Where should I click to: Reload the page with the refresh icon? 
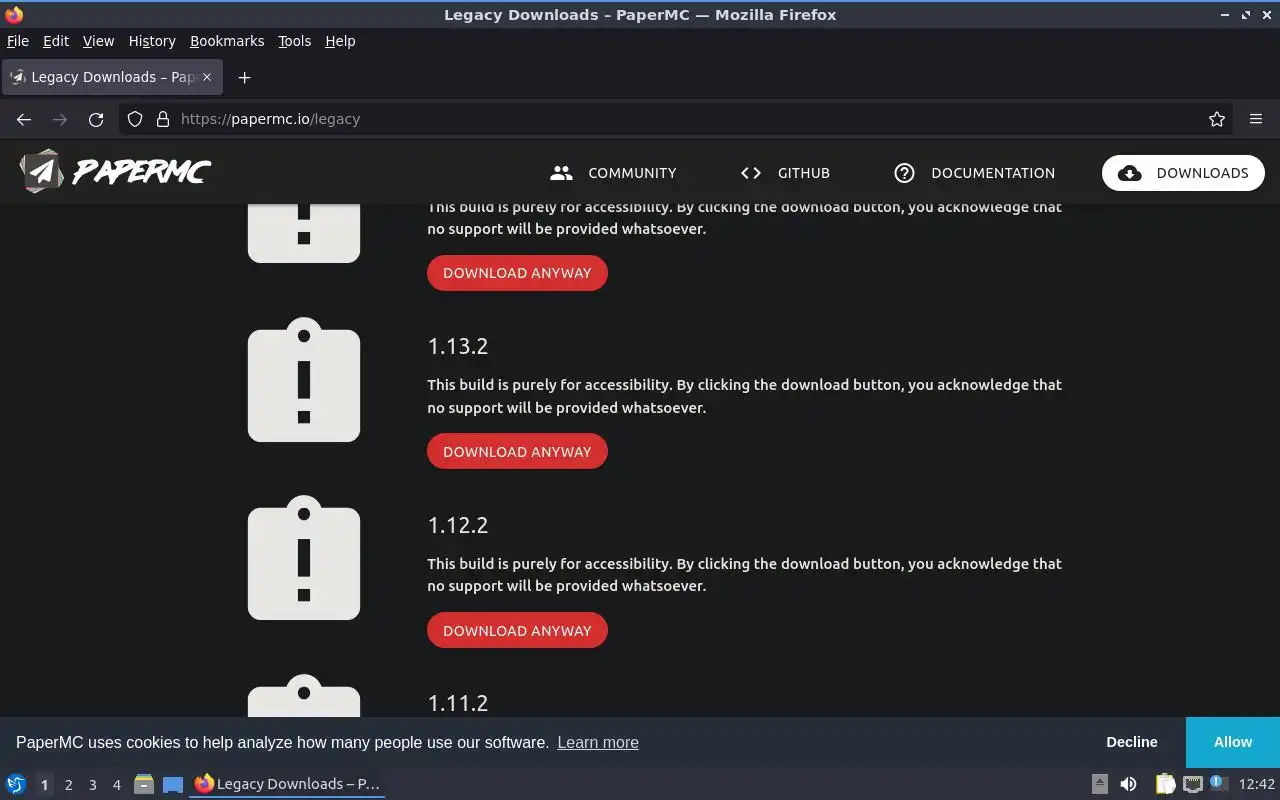pyautogui.click(x=96, y=119)
